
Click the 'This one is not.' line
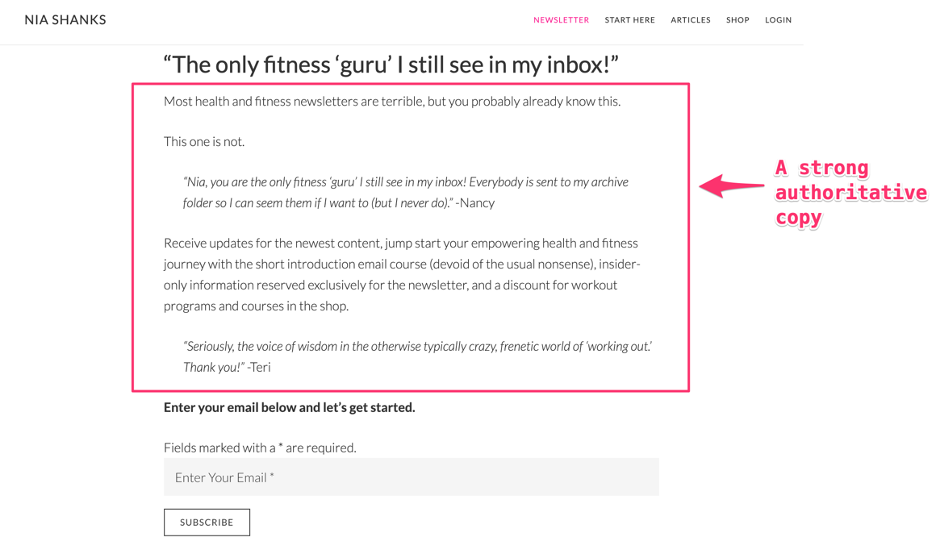point(204,141)
